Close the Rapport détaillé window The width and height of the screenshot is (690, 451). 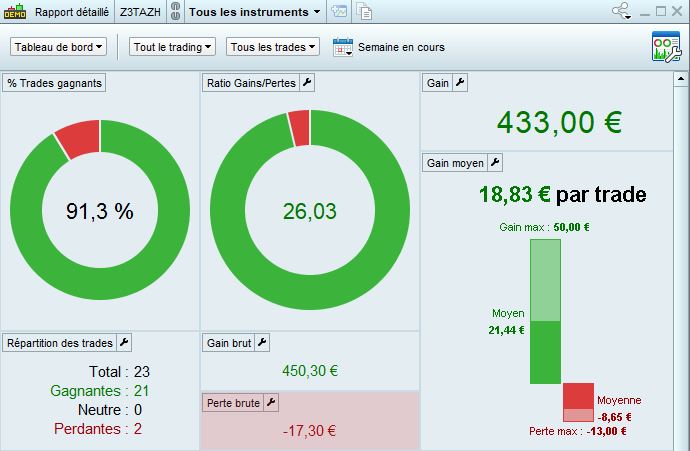[x=677, y=11]
